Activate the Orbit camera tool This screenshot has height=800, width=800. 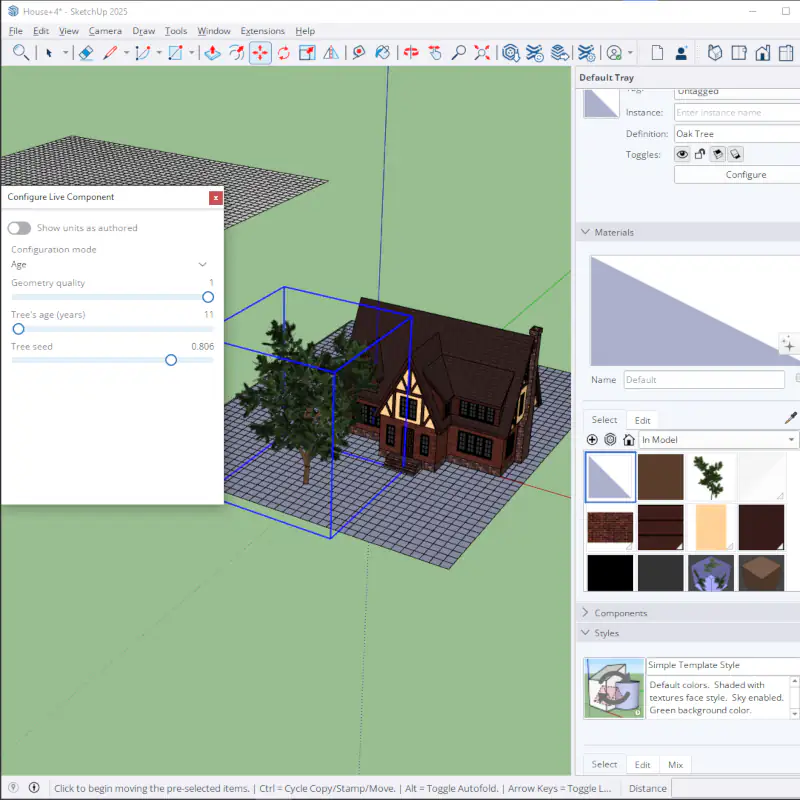point(410,53)
